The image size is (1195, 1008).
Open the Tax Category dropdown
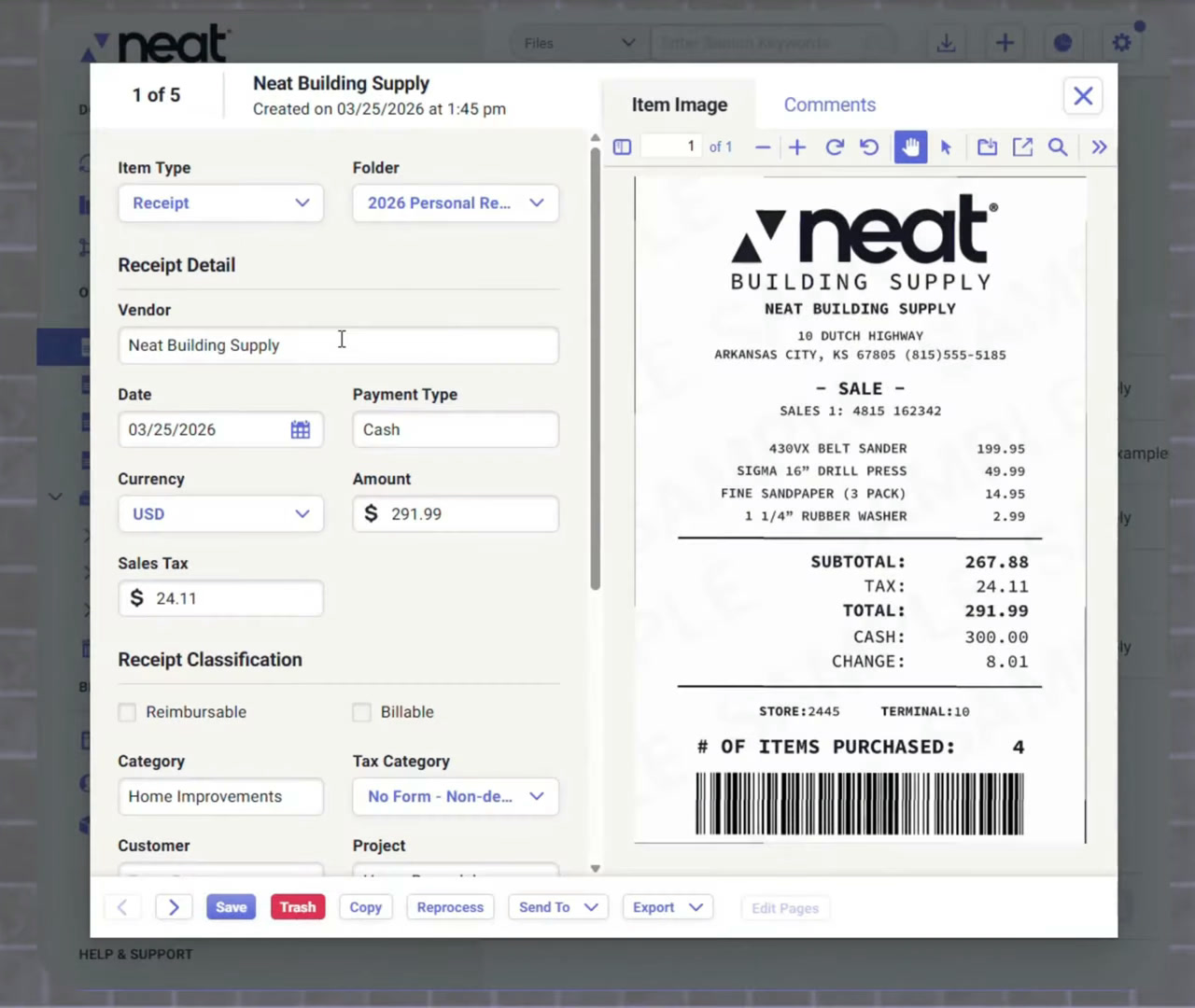tap(456, 797)
